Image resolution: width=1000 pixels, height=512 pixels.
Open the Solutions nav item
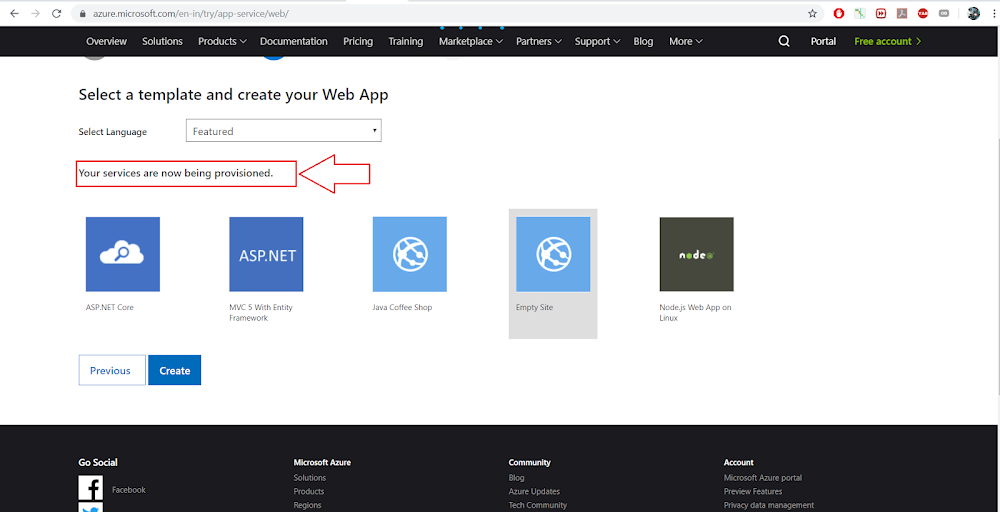tap(162, 41)
